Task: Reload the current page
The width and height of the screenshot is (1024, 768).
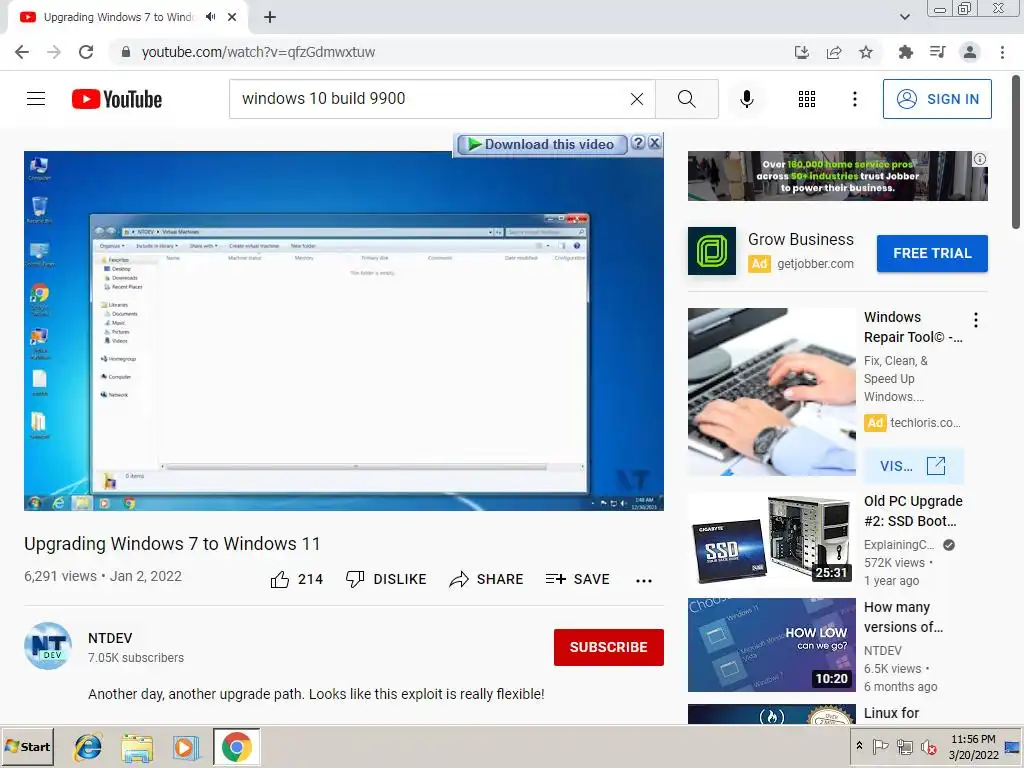Action: [86, 52]
